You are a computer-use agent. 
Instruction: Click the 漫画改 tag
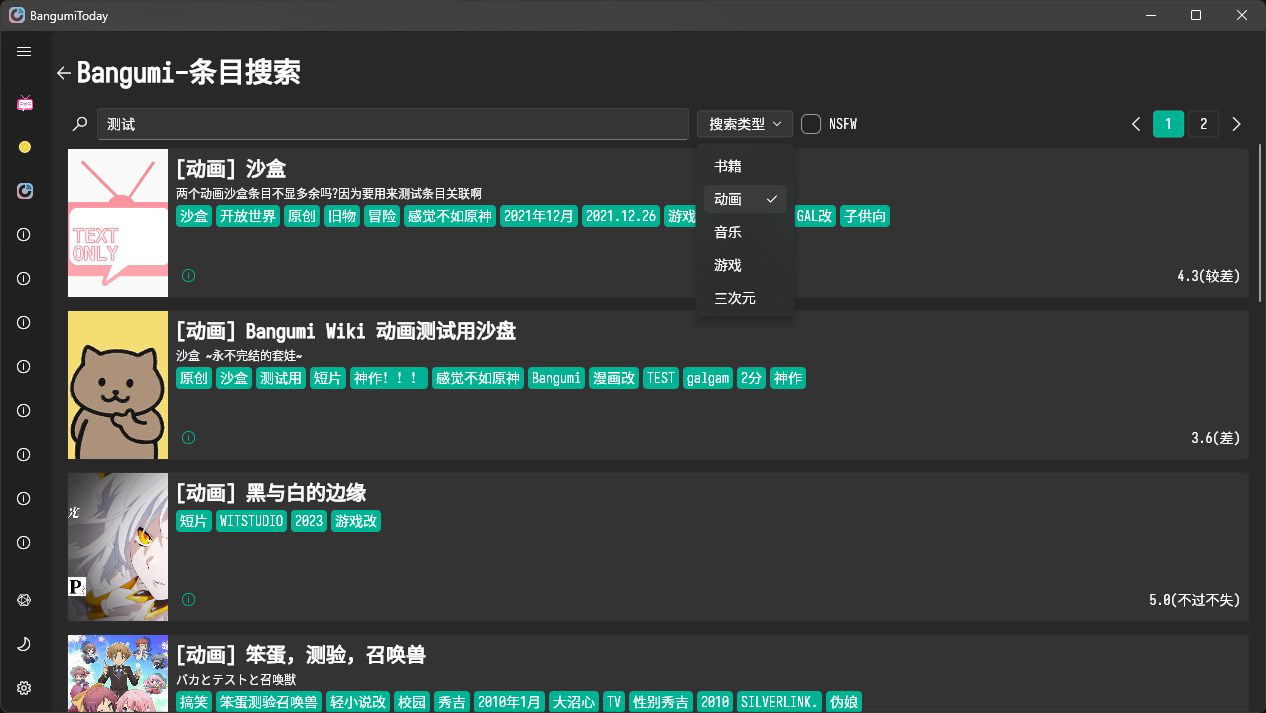pyautogui.click(x=614, y=378)
